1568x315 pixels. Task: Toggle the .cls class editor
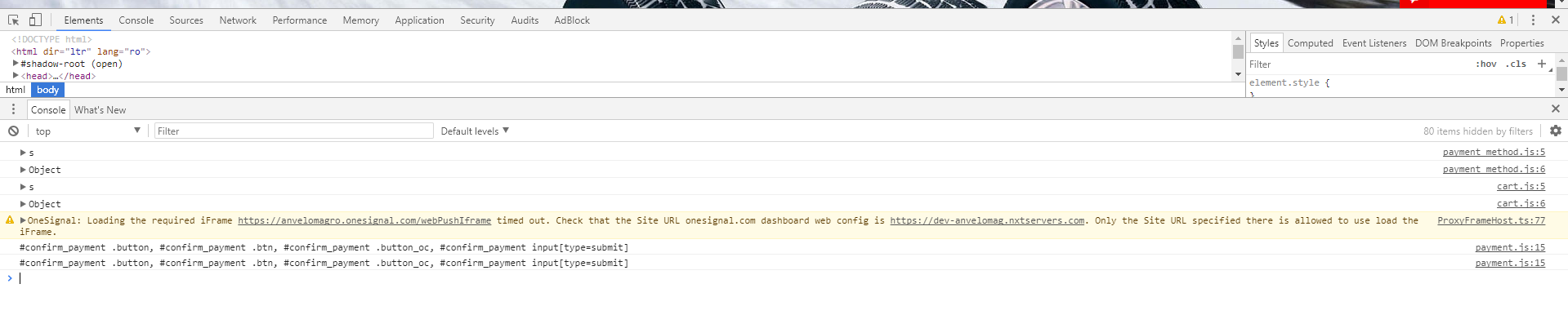coord(1517,64)
